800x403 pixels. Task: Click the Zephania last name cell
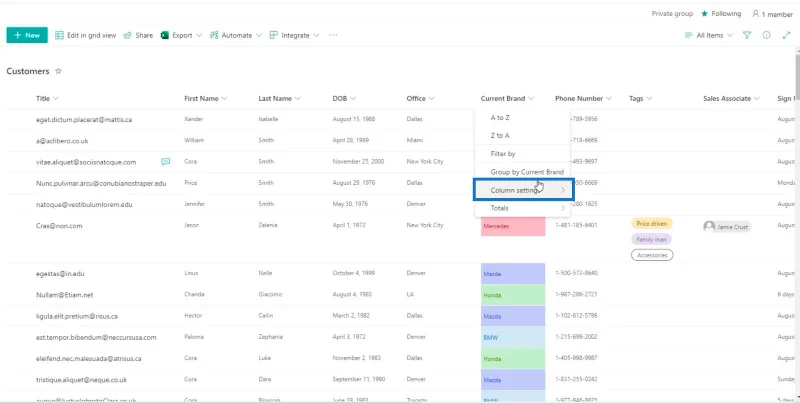coord(270,337)
